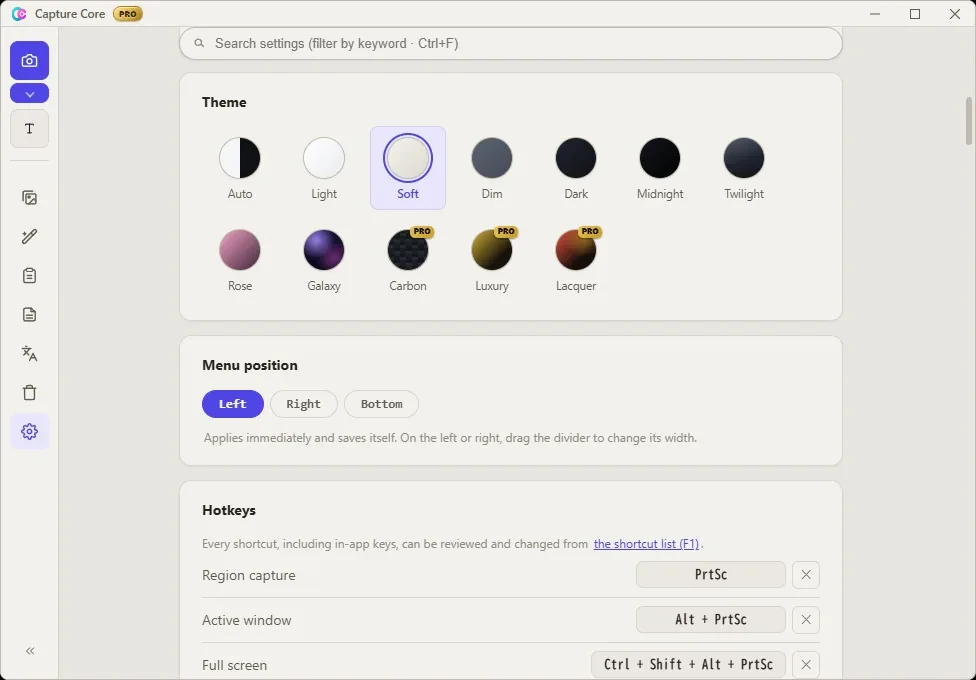This screenshot has height=680, width=976.
Task: Click the vertical scrollbar thumb
Action: click(969, 121)
